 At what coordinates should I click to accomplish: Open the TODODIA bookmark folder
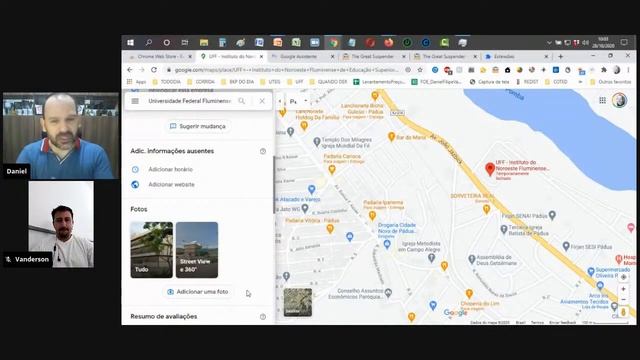(x=166, y=82)
